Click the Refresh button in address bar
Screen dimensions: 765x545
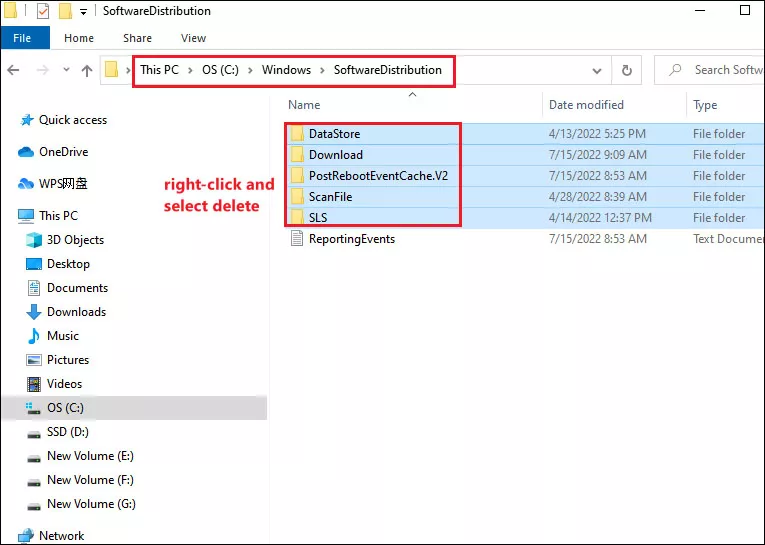(626, 70)
